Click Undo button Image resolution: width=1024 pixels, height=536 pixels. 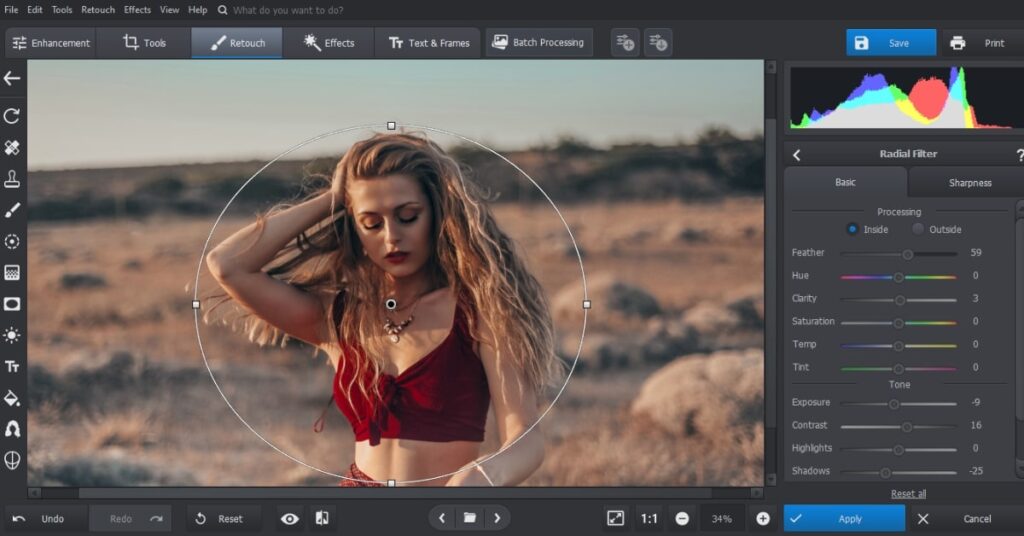(42, 519)
